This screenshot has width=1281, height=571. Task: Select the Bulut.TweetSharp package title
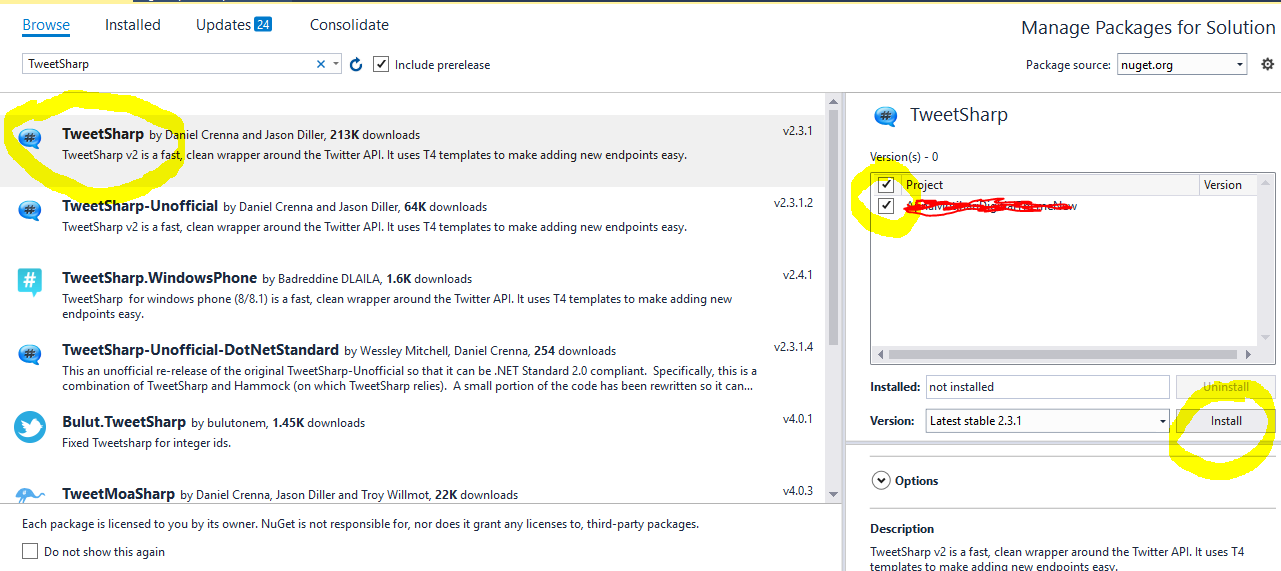click(x=124, y=422)
